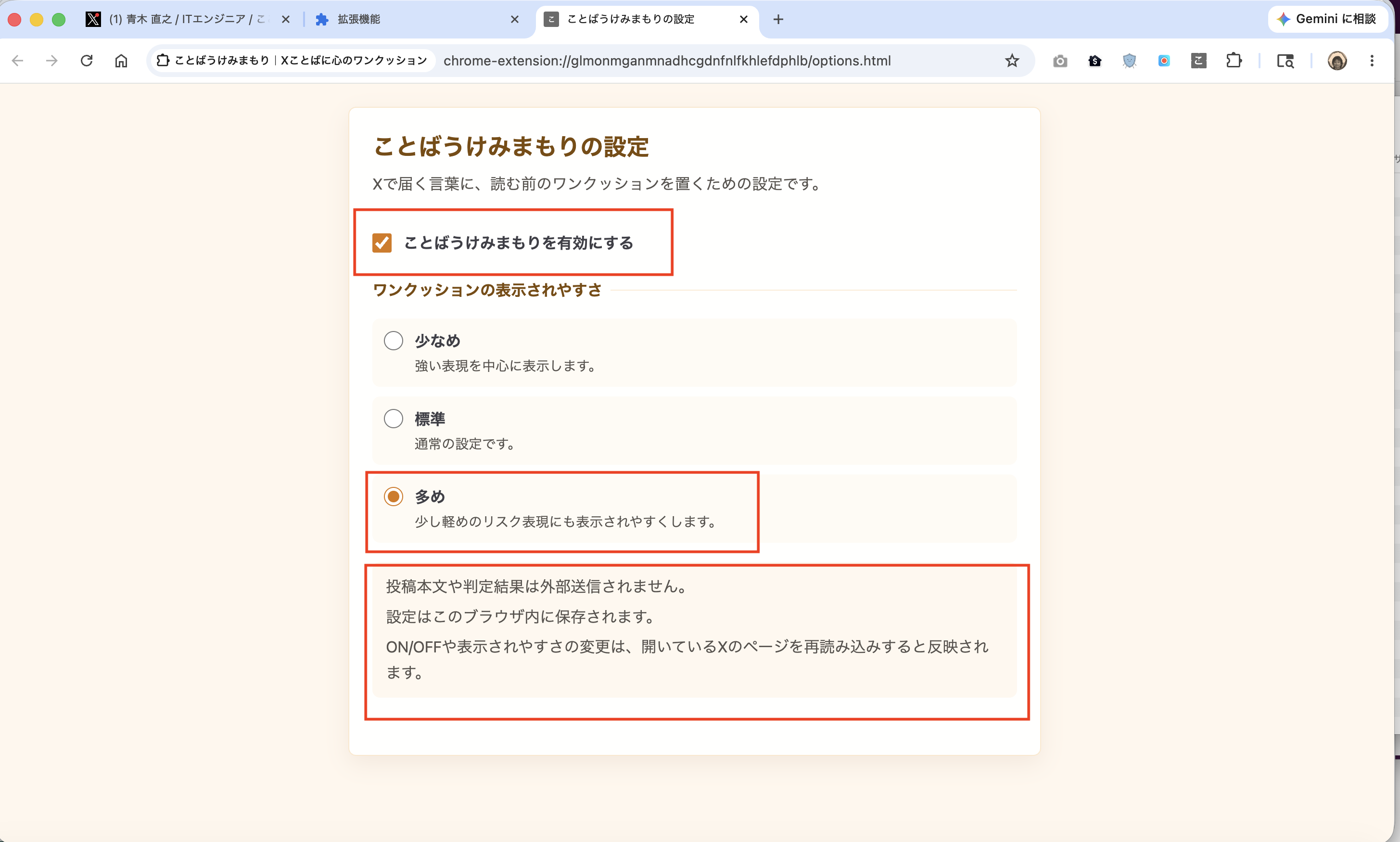Click text 強い表現を中心に表示します。
1400x842 pixels.
[505, 366]
